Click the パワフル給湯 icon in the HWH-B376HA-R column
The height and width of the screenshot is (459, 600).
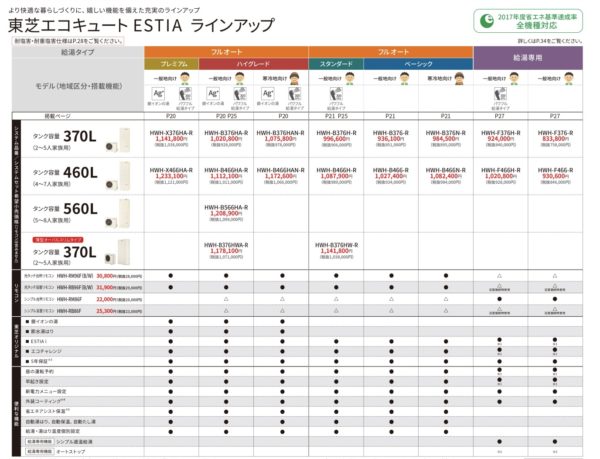click(240, 94)
